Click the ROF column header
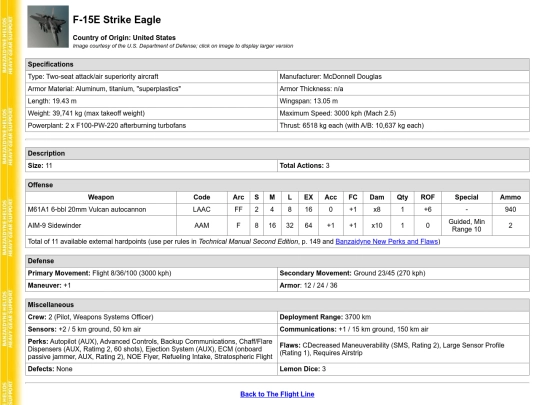This screenshot has height=405, width=540. click(x=428, y=197)
